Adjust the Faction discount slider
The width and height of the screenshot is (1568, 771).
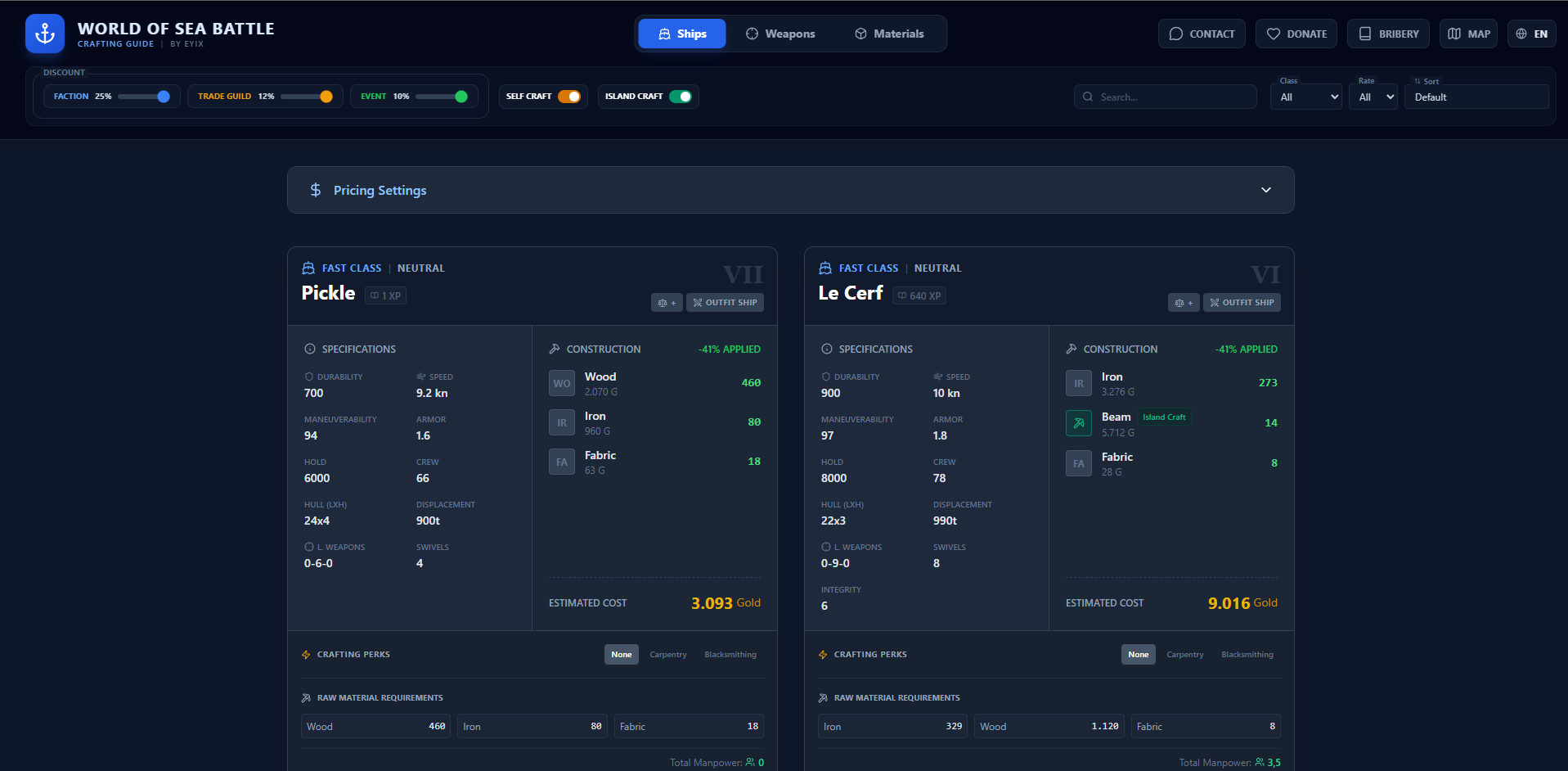pyautogui.click(x=143, y=97)
